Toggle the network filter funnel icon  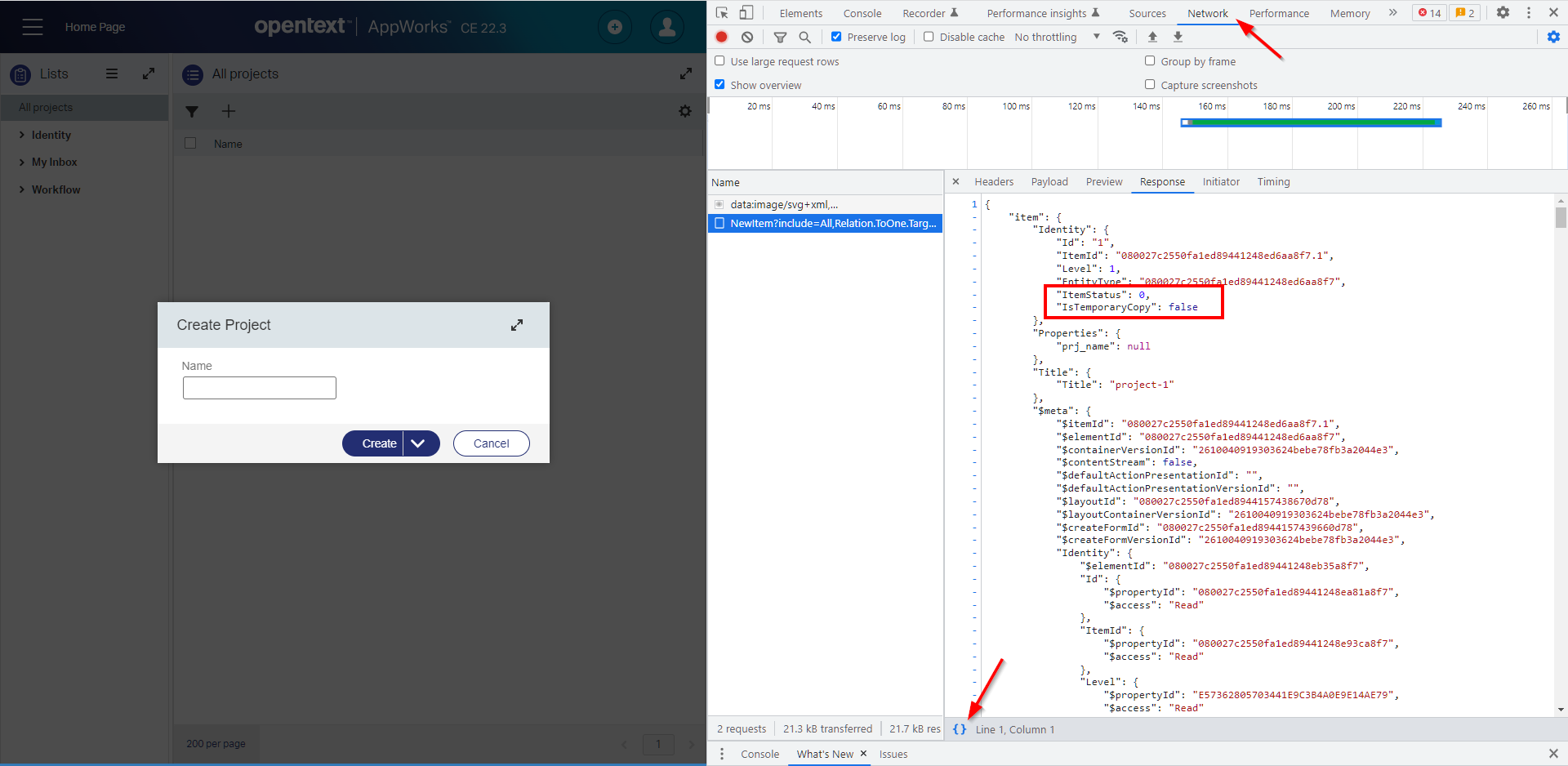coord(780,37)
